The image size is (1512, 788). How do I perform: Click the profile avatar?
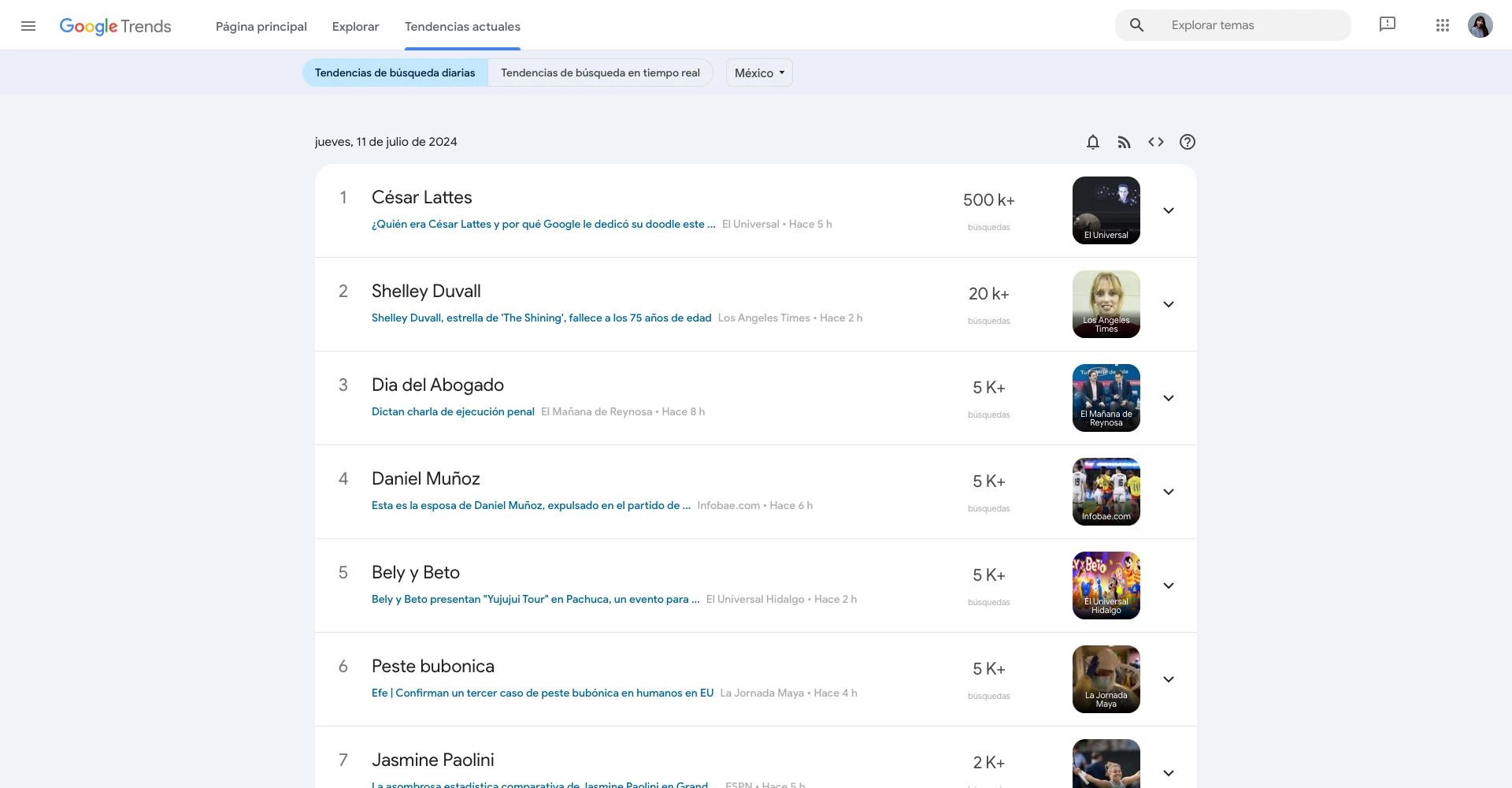pos(1481,24)
